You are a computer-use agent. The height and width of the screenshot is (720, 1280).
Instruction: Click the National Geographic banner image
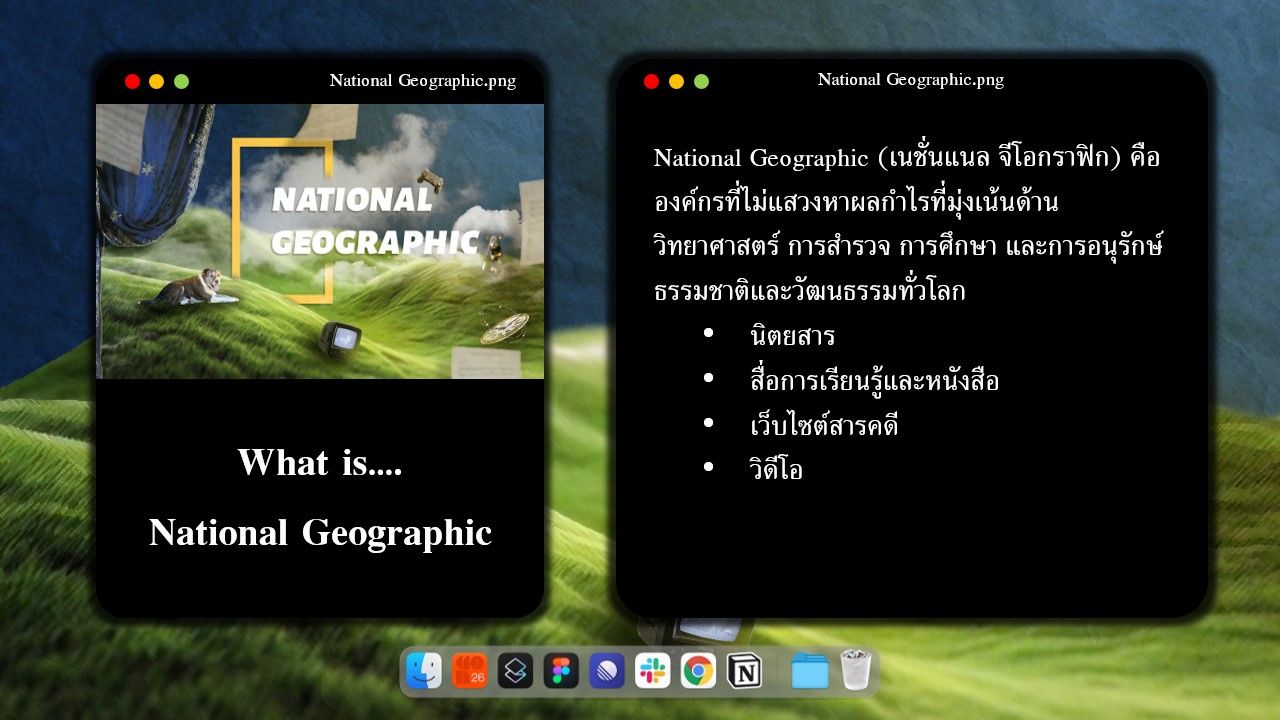tap(320, 241)
